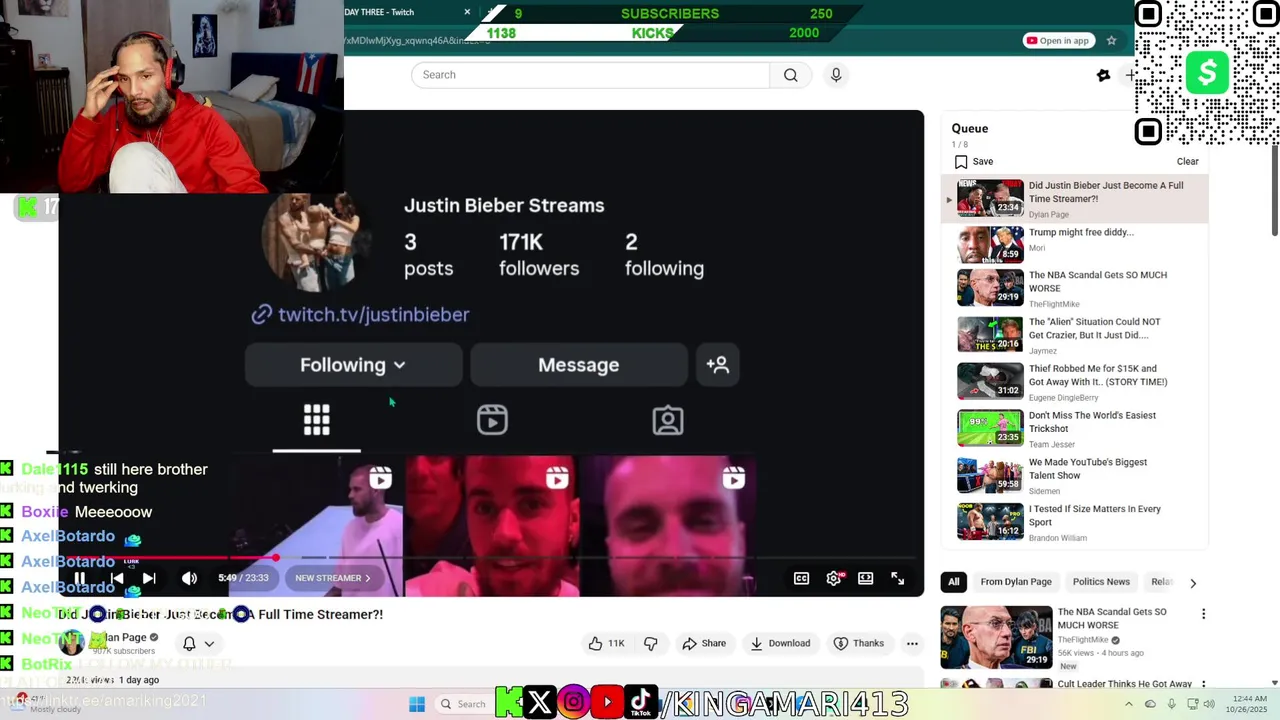Pause the YouTube video
The width and height of the screenshot is (1280, 720).
pyautogui.click(x=80, y=578)
